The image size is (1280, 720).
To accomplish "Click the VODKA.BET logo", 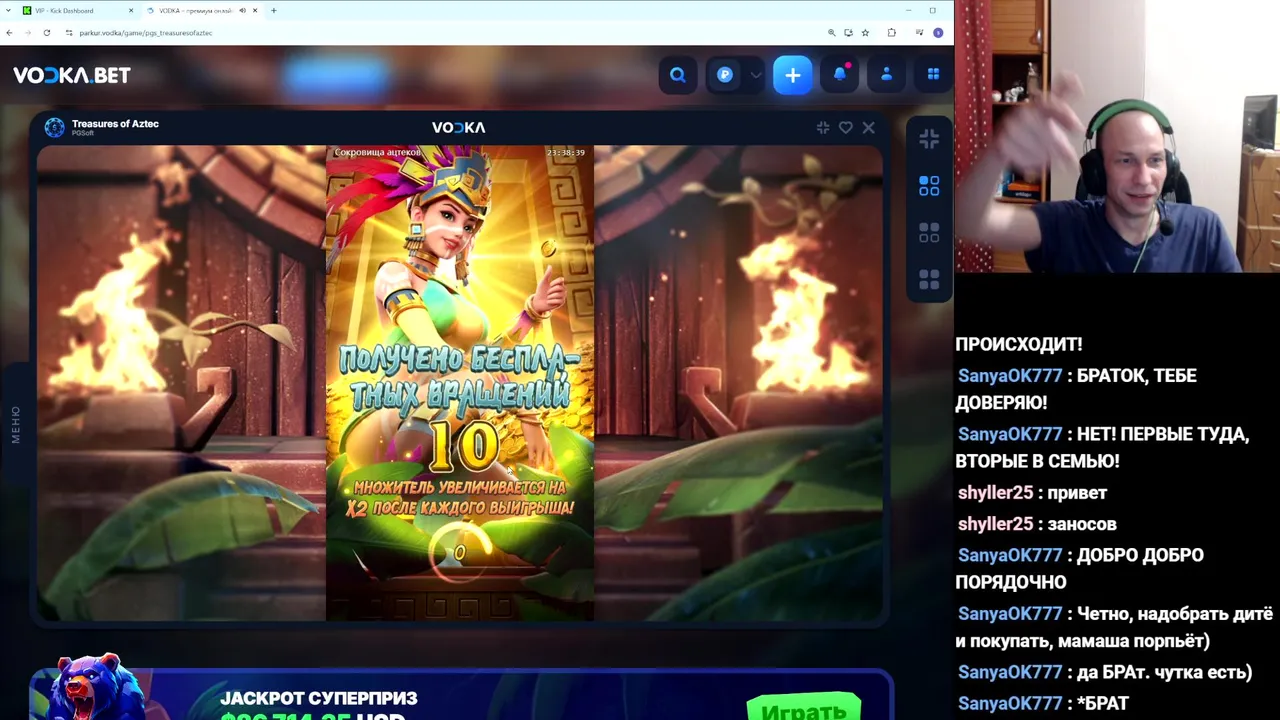I will pyautogui.click(x=72, y=75).
